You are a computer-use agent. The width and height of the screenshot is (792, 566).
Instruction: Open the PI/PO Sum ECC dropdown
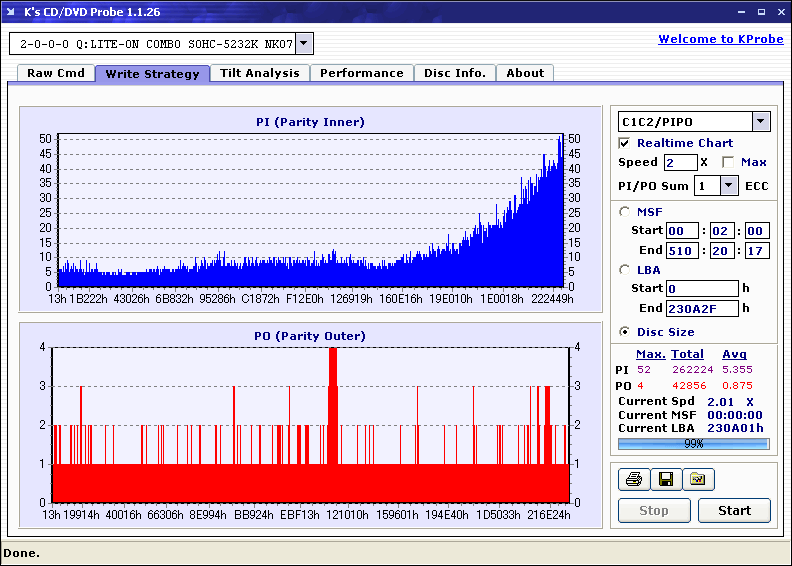(728, 186)
